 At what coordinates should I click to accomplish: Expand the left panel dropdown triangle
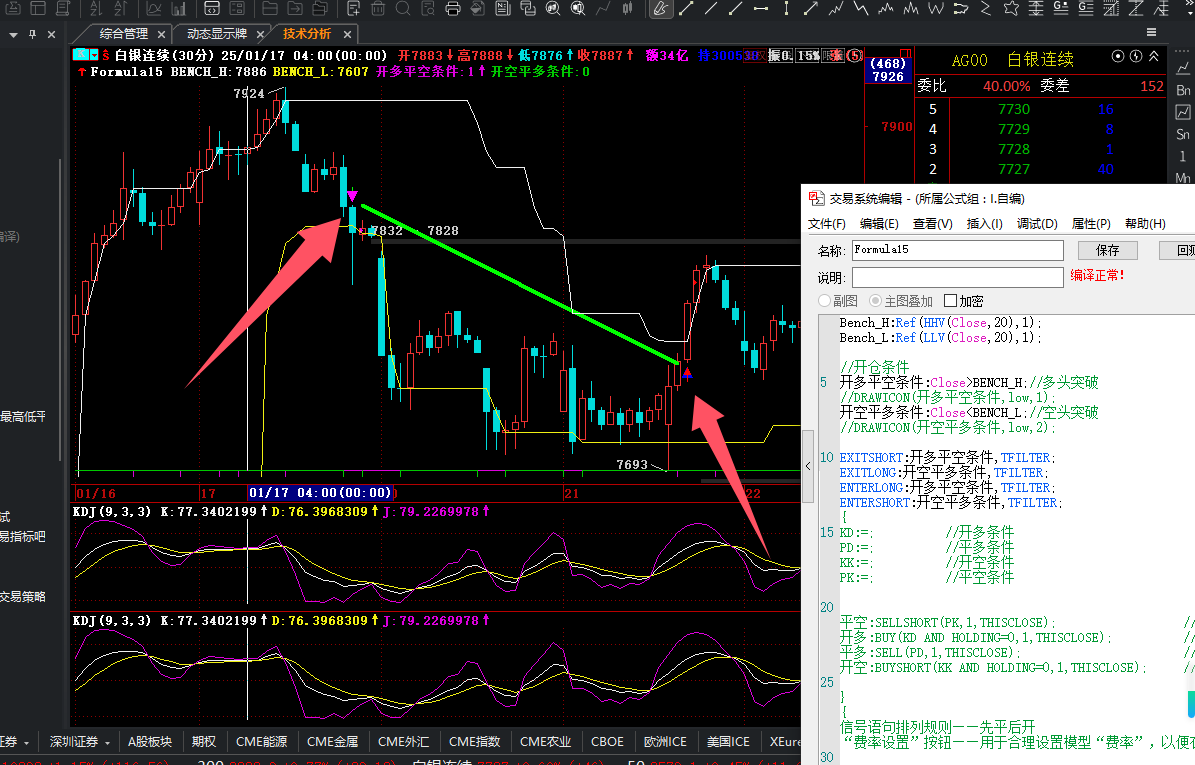[13, 34]
